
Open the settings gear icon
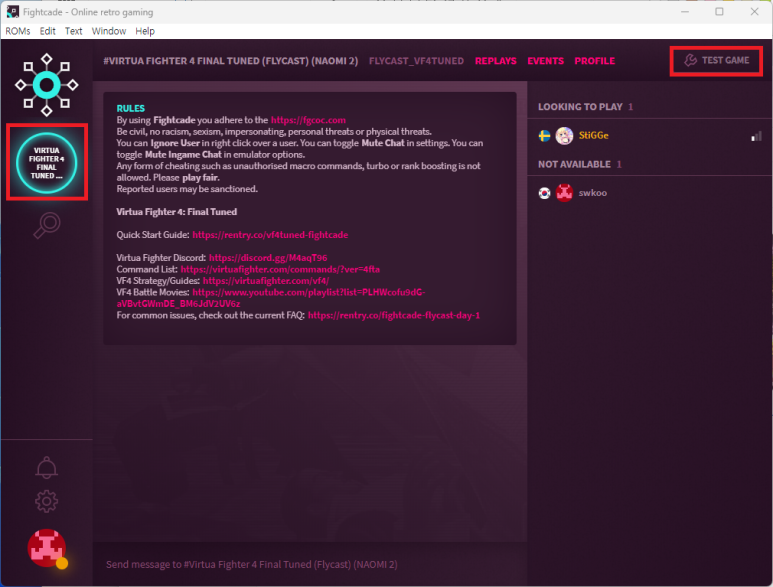tap(46, 501)
